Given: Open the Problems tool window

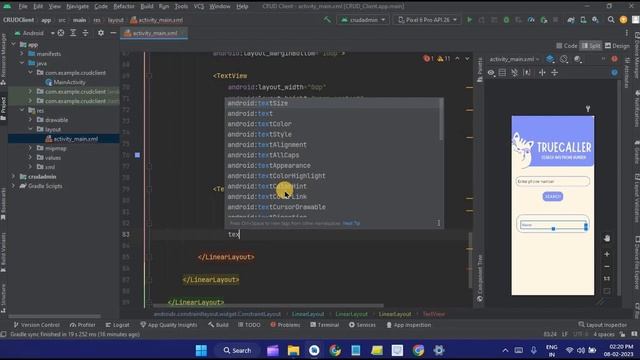Looking at the screenshot, I should tap(285, 325).
